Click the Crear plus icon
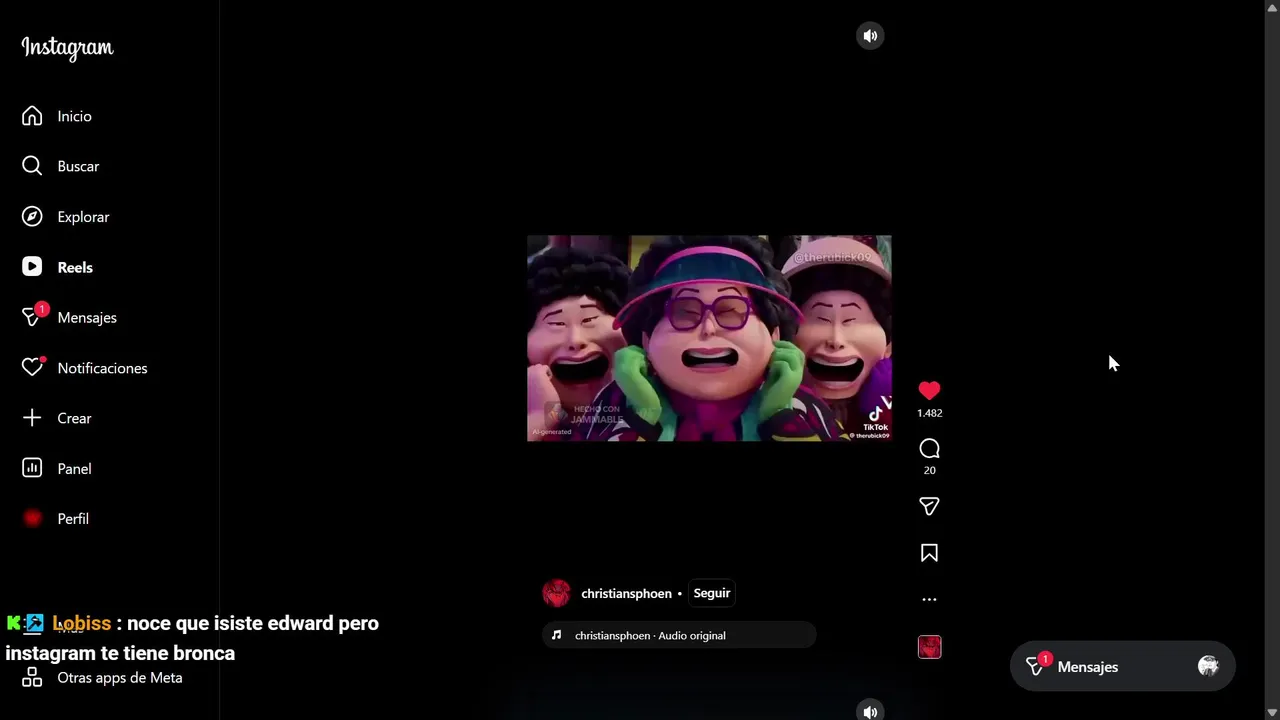 [x=32, y=418]
